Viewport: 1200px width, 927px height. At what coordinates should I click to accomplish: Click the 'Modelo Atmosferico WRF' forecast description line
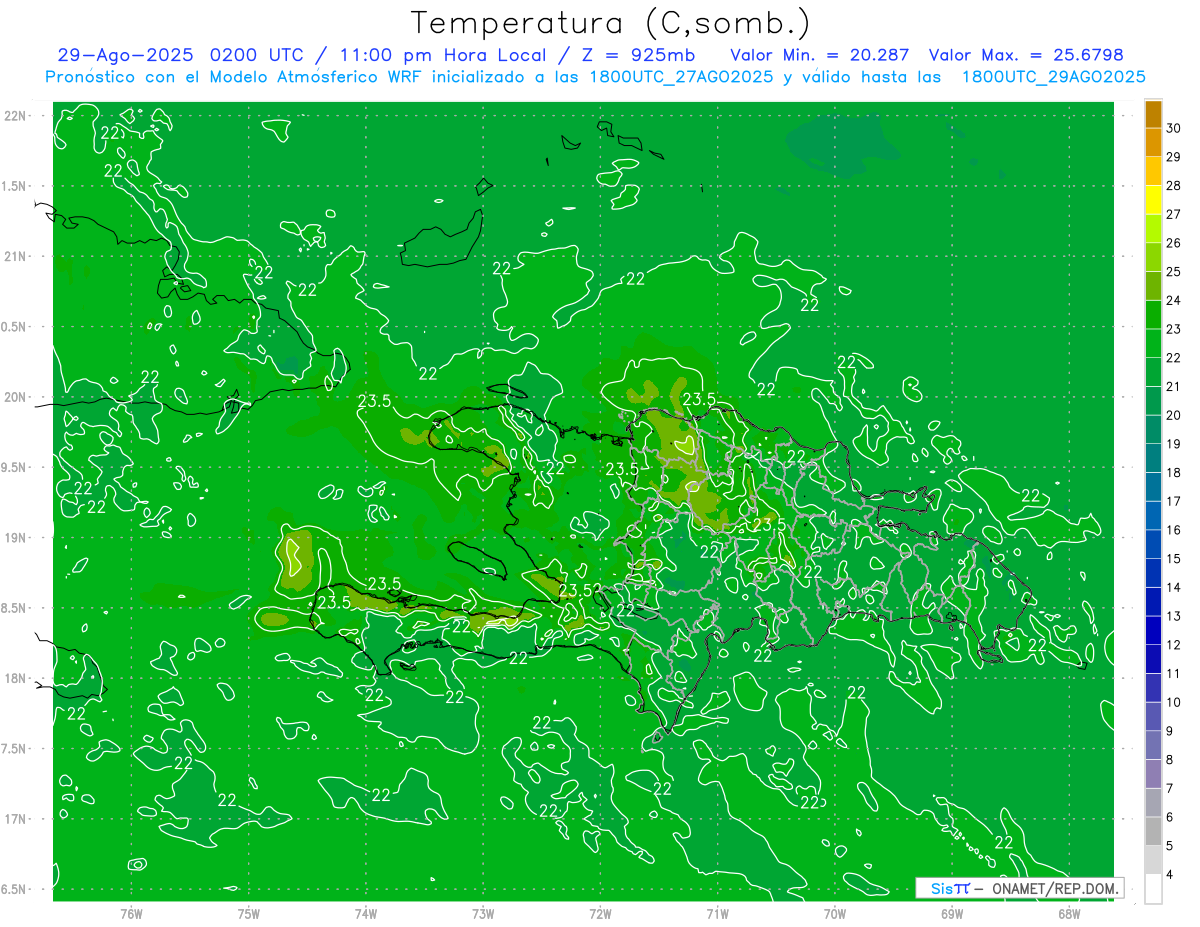[595, 77]
